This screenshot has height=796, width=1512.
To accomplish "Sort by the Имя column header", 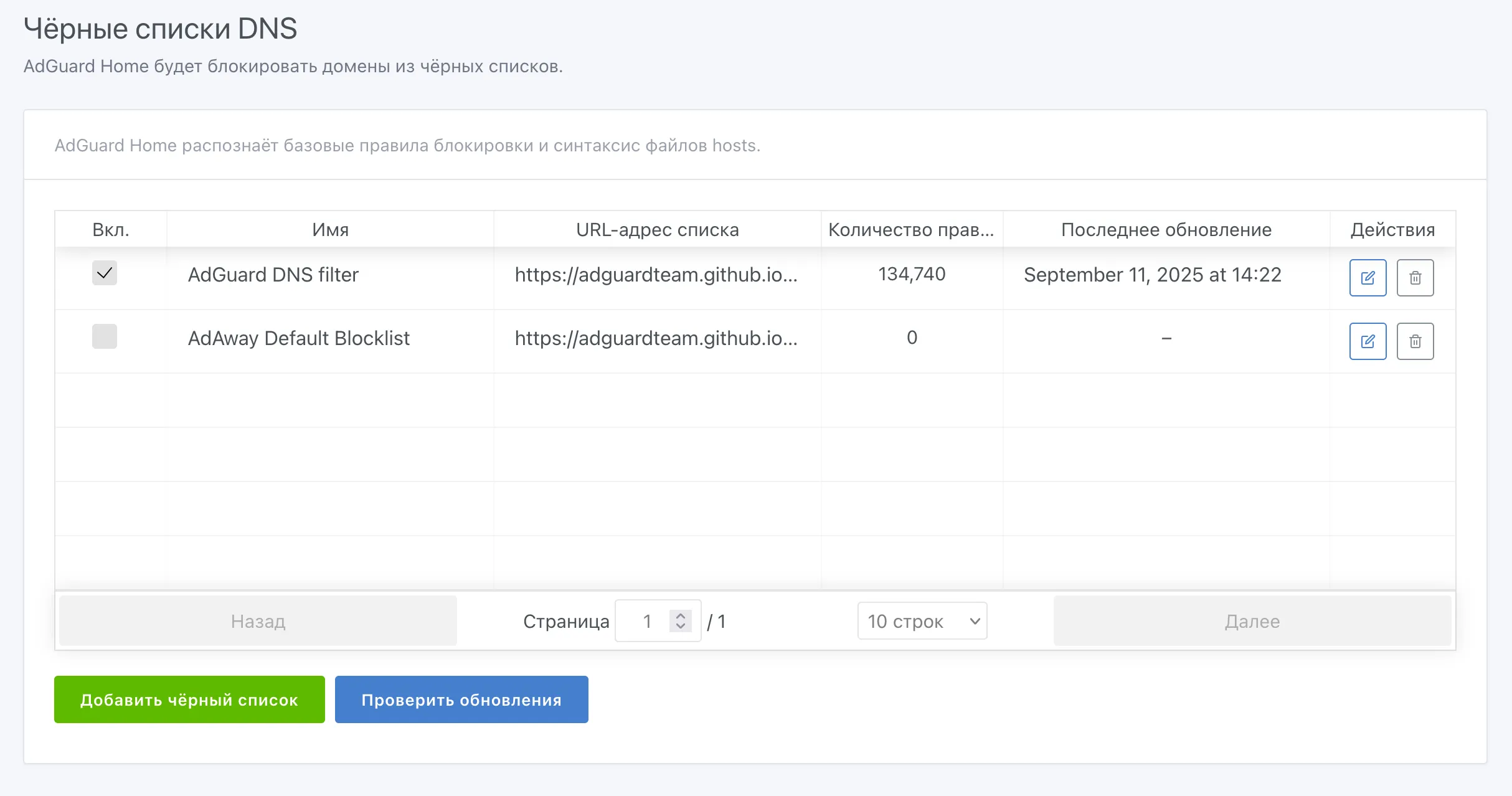I will pos(330,230).
